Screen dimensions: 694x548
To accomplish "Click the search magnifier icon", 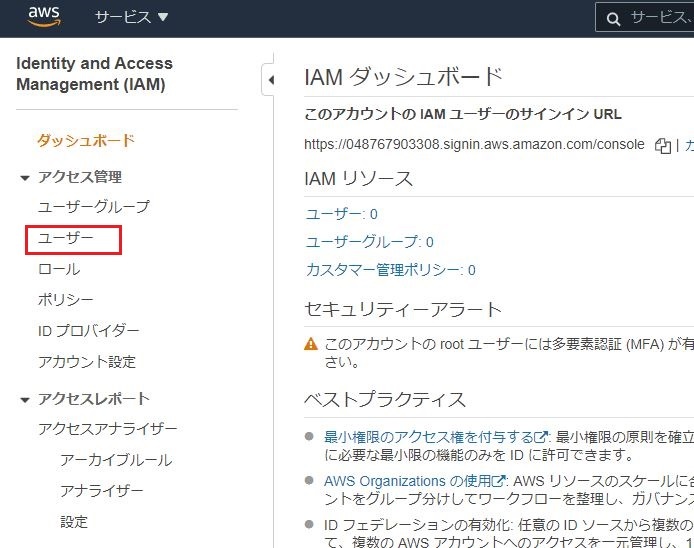I will (613, 19).
